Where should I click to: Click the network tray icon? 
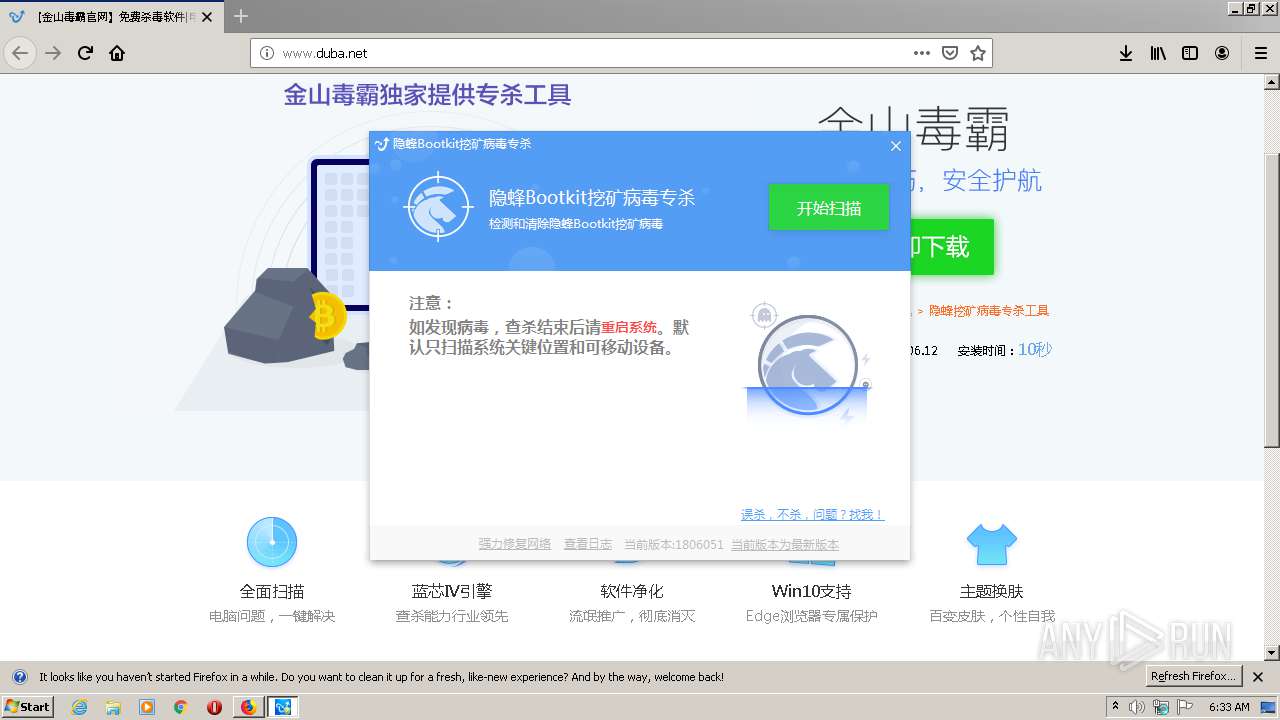click(1161, 707)
